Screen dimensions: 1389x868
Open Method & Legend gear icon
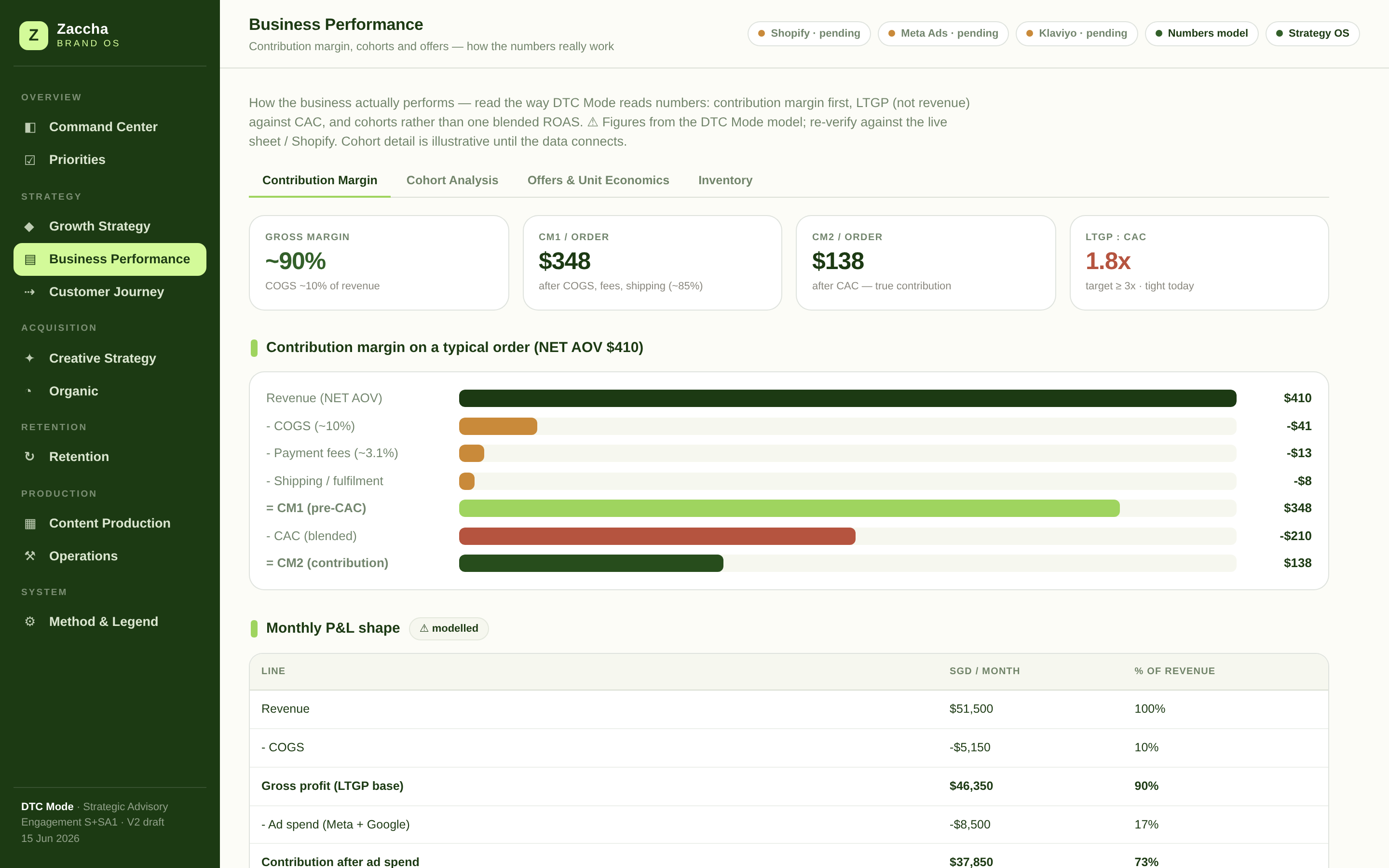pos(30,621)
